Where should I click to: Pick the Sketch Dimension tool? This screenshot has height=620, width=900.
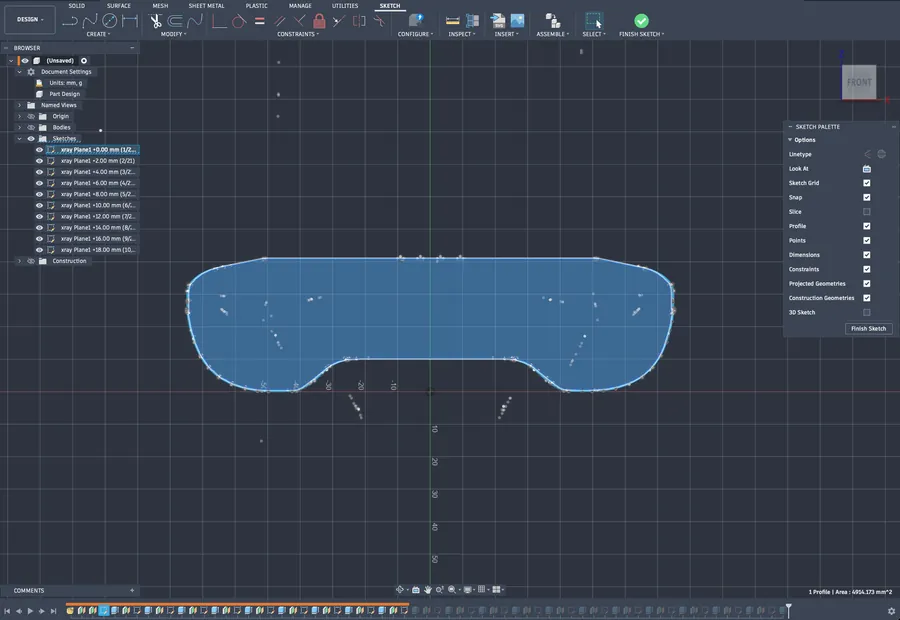(130, 21)
